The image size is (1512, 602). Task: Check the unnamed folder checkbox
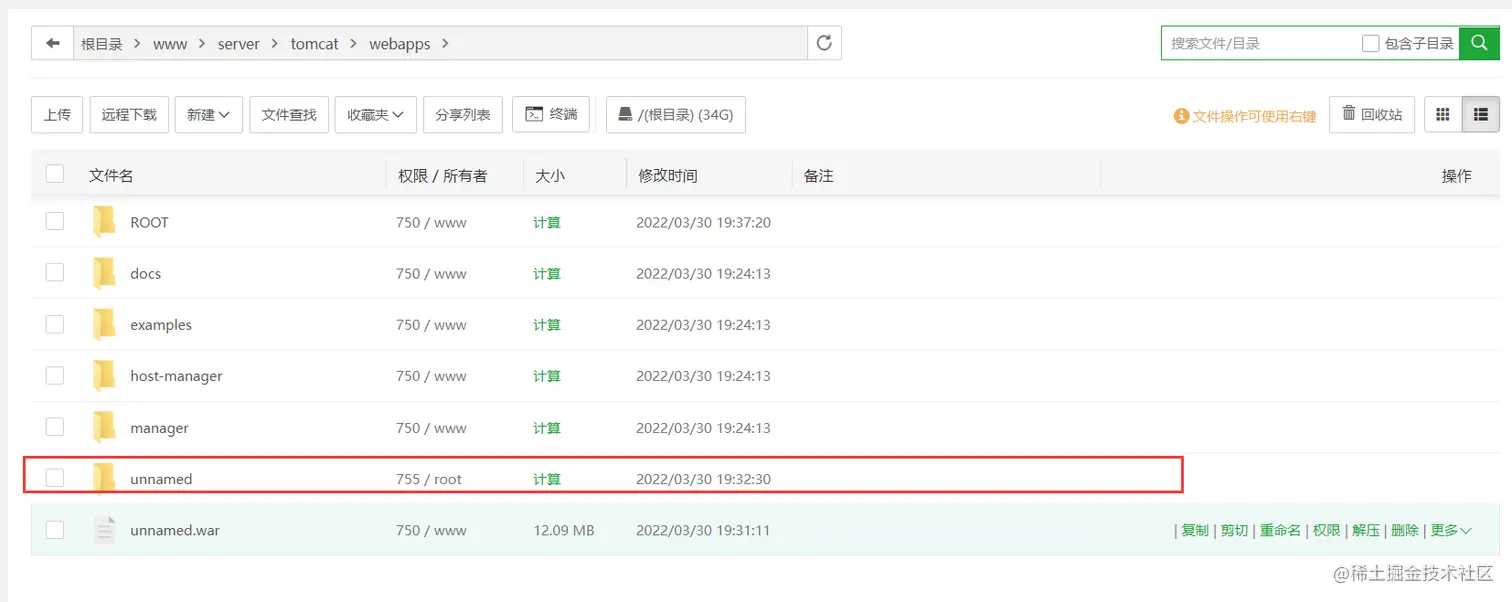(x=55, y=478)
